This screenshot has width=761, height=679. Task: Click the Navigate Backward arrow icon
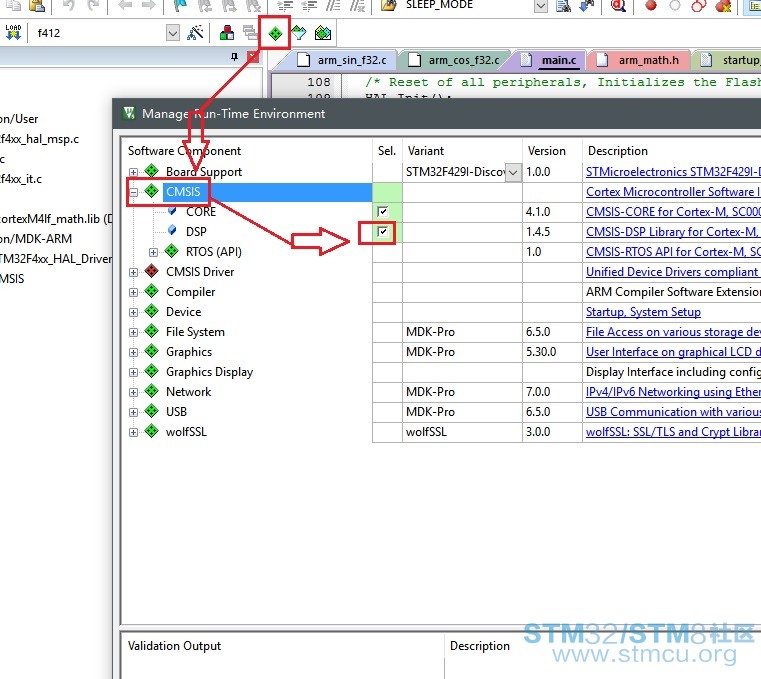tap(126, 5)
